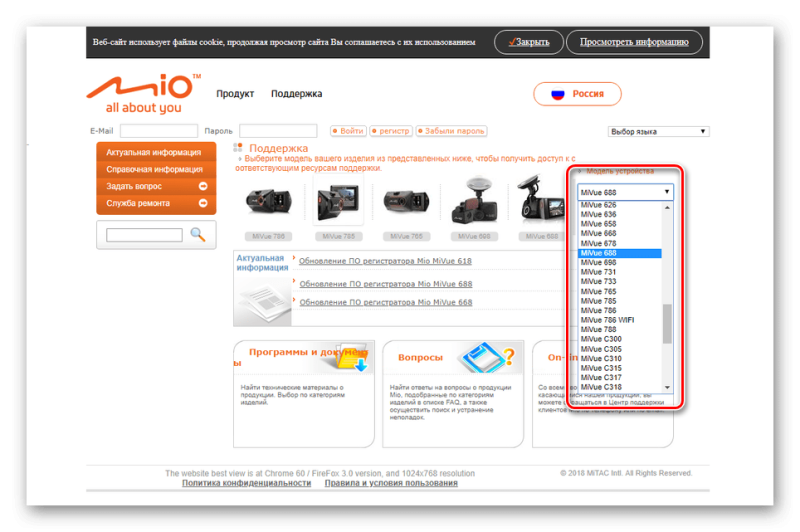This screenshot has width=800, height=532.
Task: Collapse the MiVue 688 model combo box
Action: point(625,192)
